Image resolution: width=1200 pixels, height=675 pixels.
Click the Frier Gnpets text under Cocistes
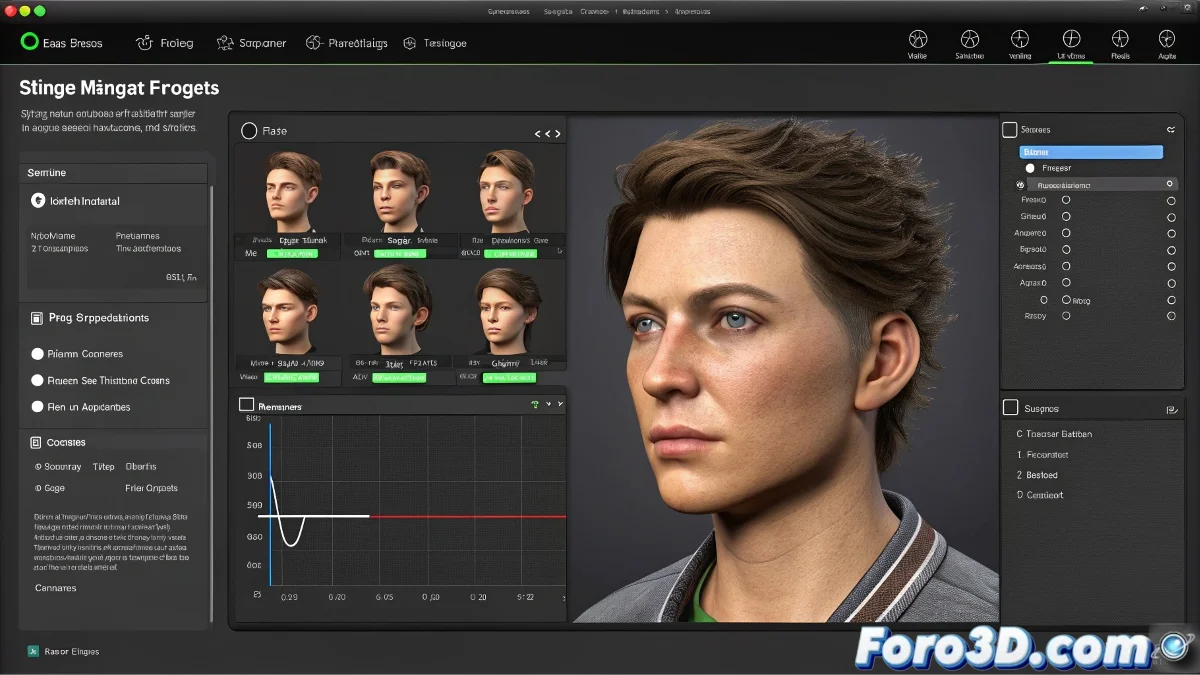(152, 488)
